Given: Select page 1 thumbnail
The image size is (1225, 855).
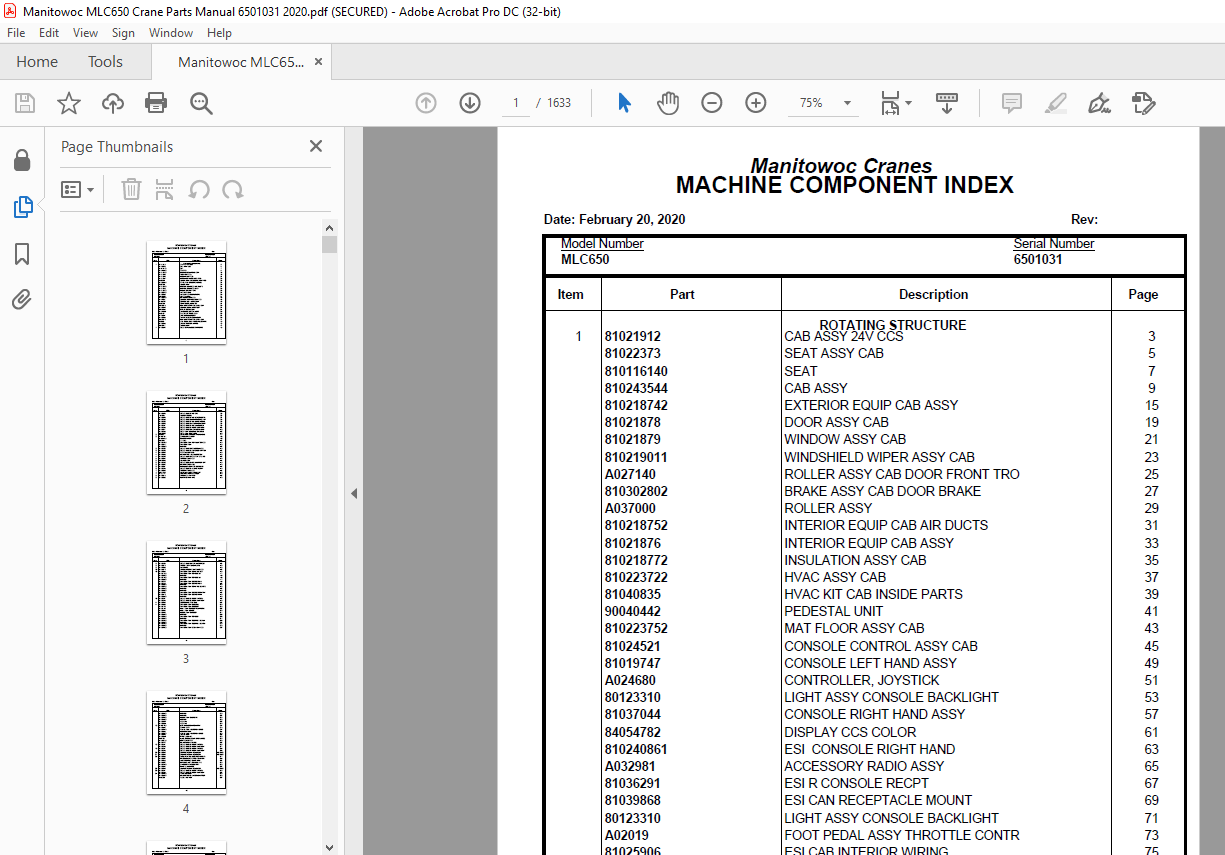Looking at the screenshot, I should (186, 292).
